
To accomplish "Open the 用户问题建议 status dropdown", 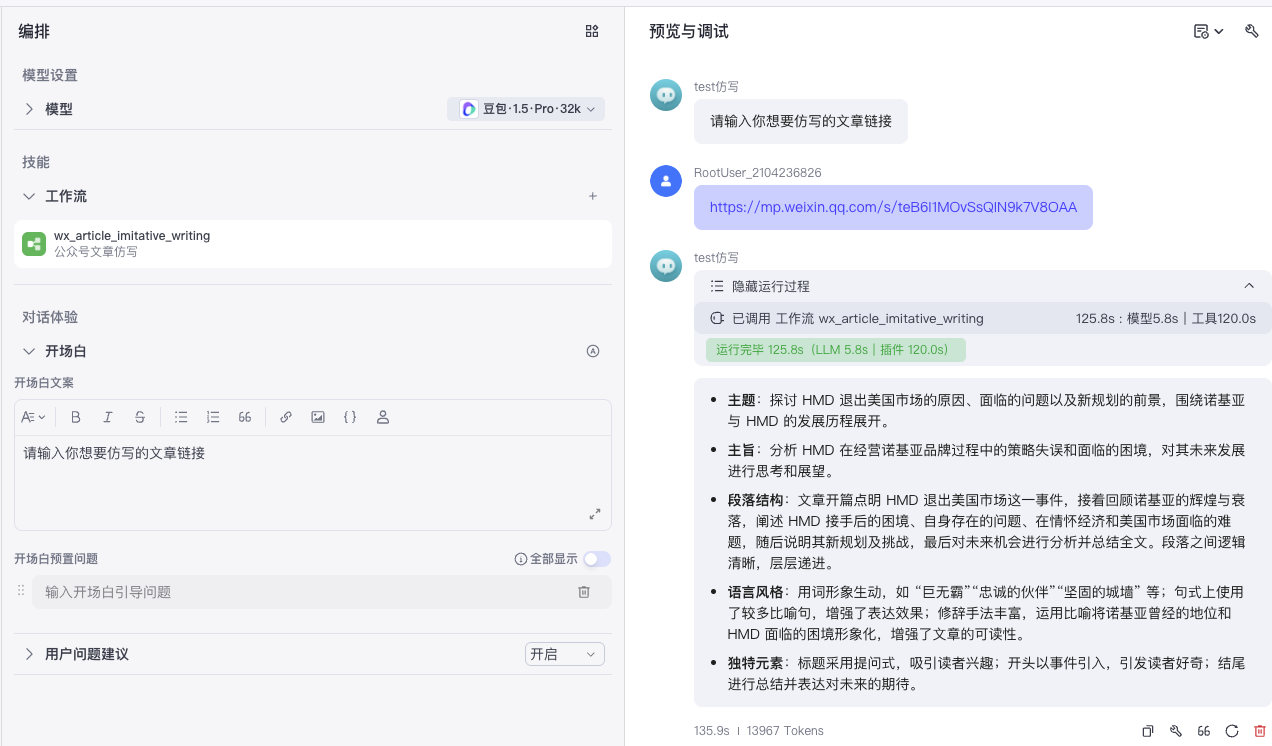I will [564, 653].
